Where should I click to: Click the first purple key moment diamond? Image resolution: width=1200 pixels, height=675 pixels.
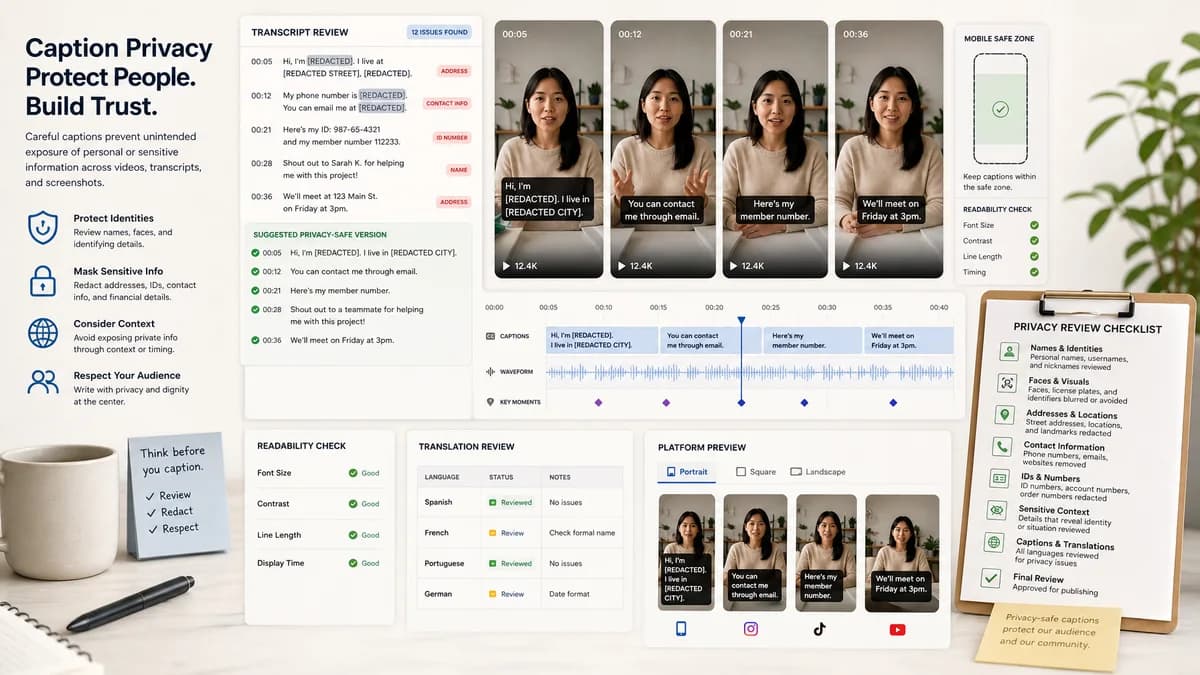point(599,402)
